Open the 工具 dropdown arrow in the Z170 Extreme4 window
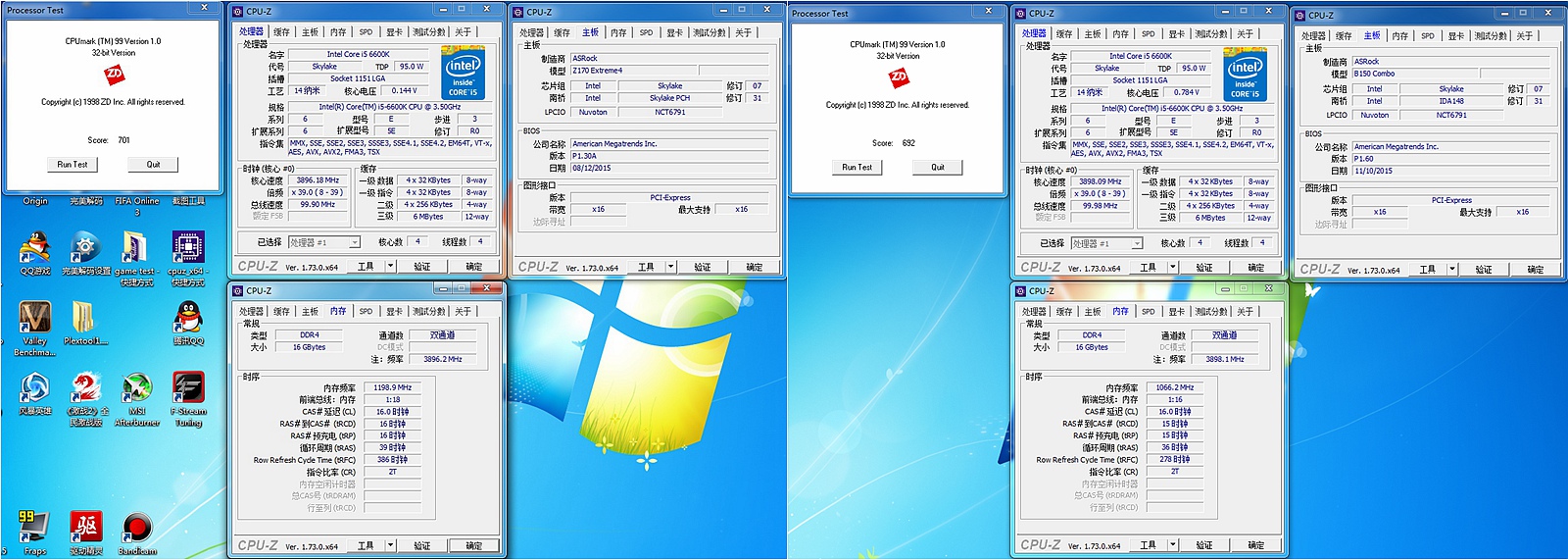The width and height of the screenshot is (1568, 560). coord(671,267)
